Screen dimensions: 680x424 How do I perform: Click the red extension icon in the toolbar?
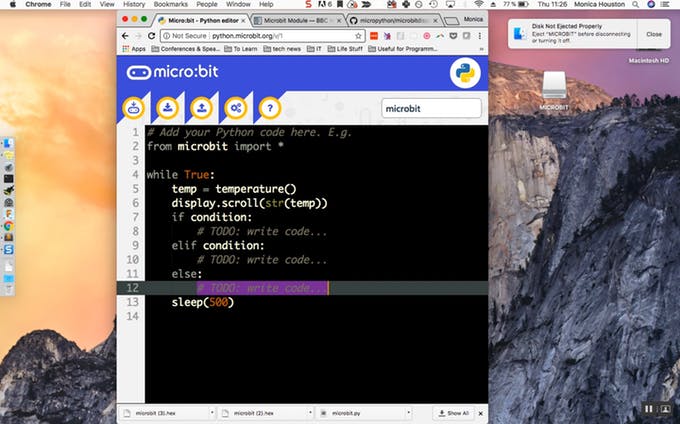pos(373,36)
